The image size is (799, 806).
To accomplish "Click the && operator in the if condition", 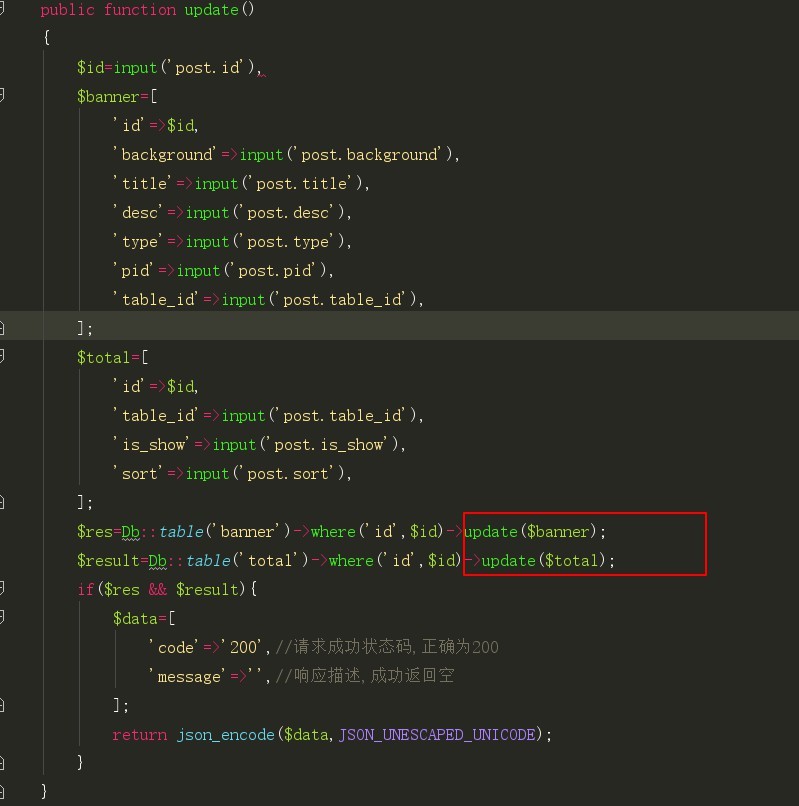I will 158,590.
